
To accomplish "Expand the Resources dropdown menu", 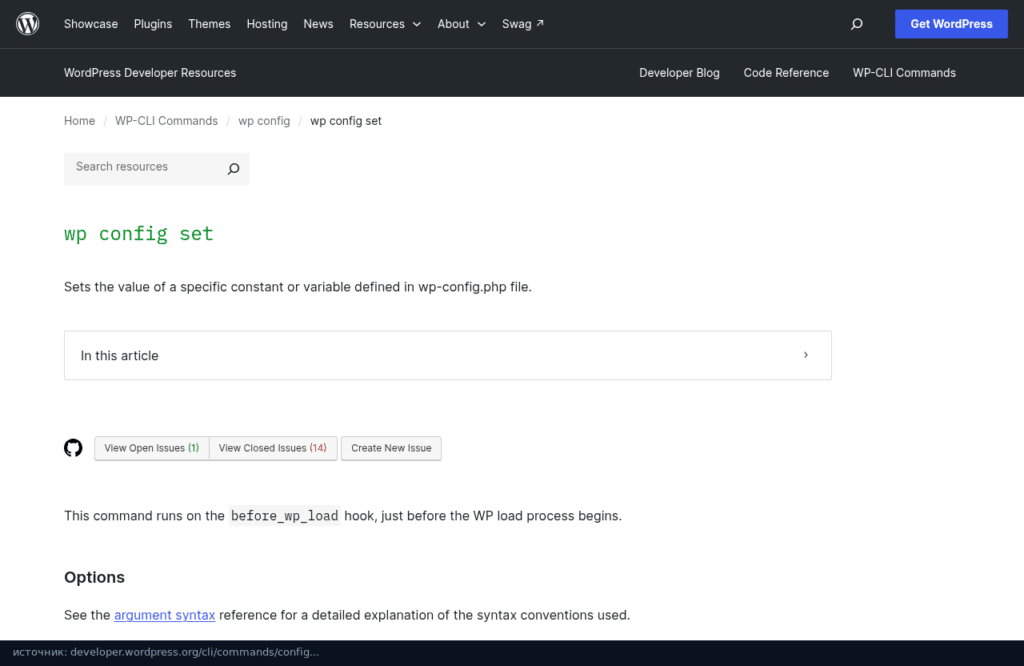I will pos(385,24).
